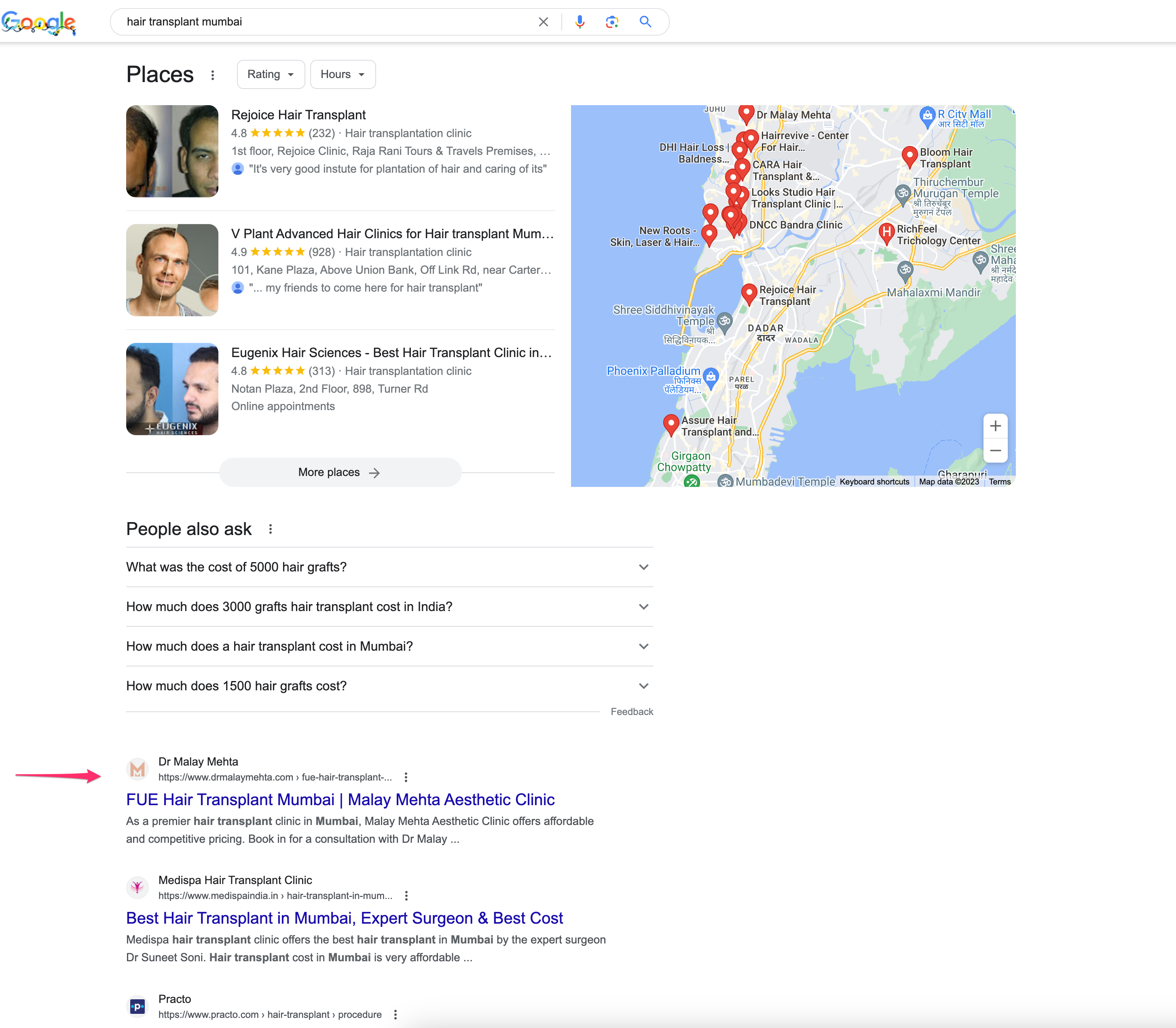Viewport: 1176px width, 1028px height.
Task: Click the Google Lens image search icon
Action: (x=611, y=22)
